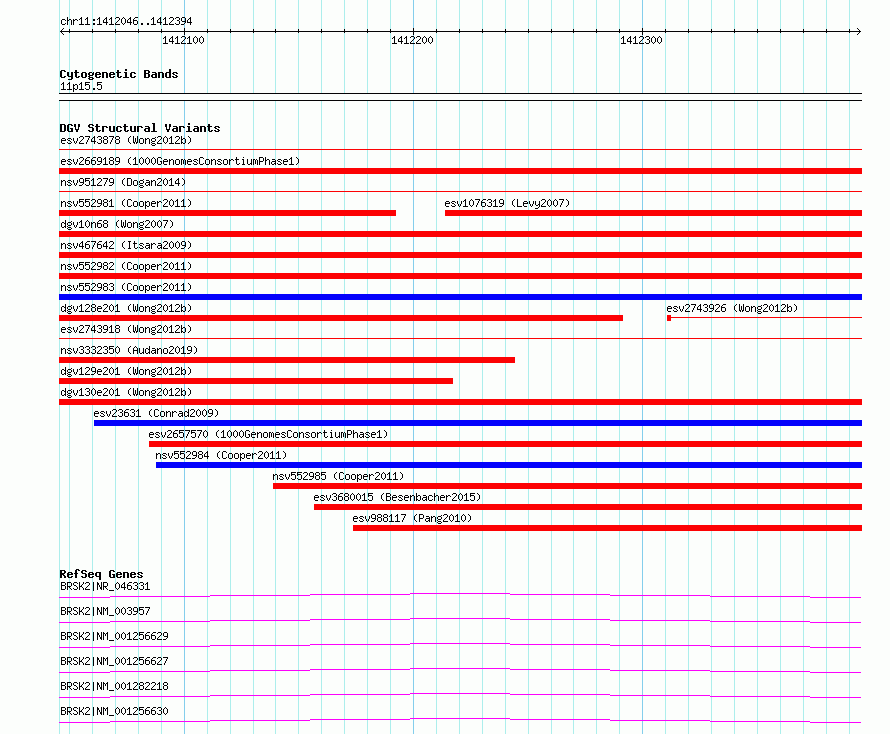Click the DGV Structural Variants track title

[x=140, y=128]
